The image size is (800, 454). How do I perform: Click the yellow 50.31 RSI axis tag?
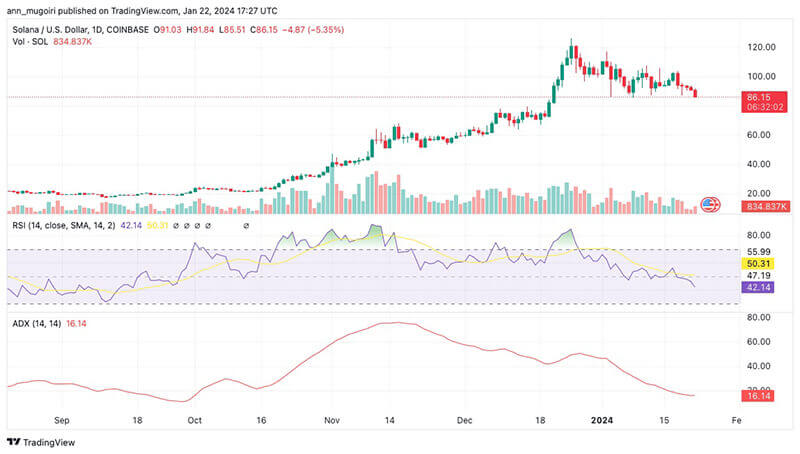(758, 264)
